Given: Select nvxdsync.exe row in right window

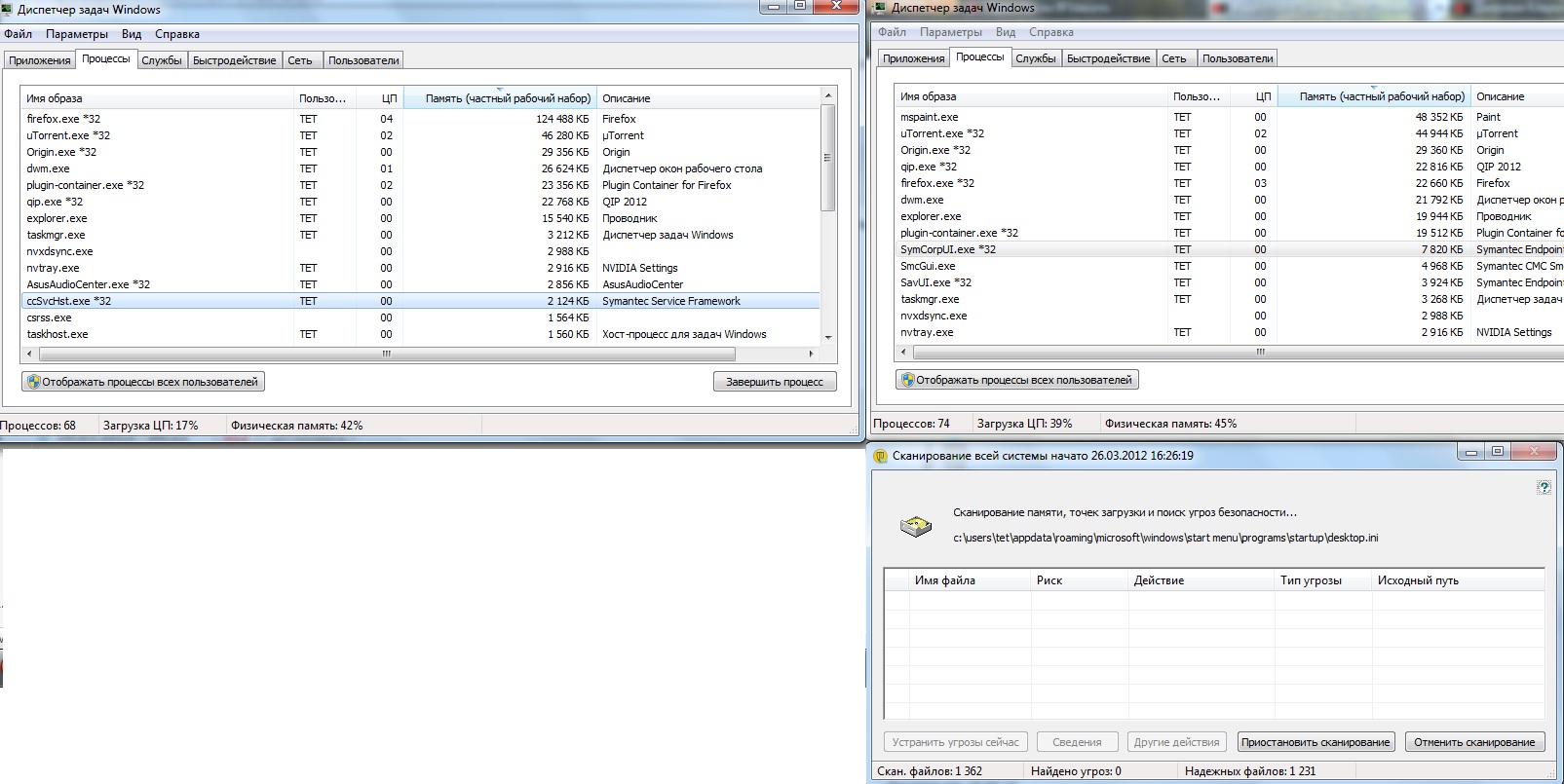Looking at the screenshot, I should [1230, 316].
